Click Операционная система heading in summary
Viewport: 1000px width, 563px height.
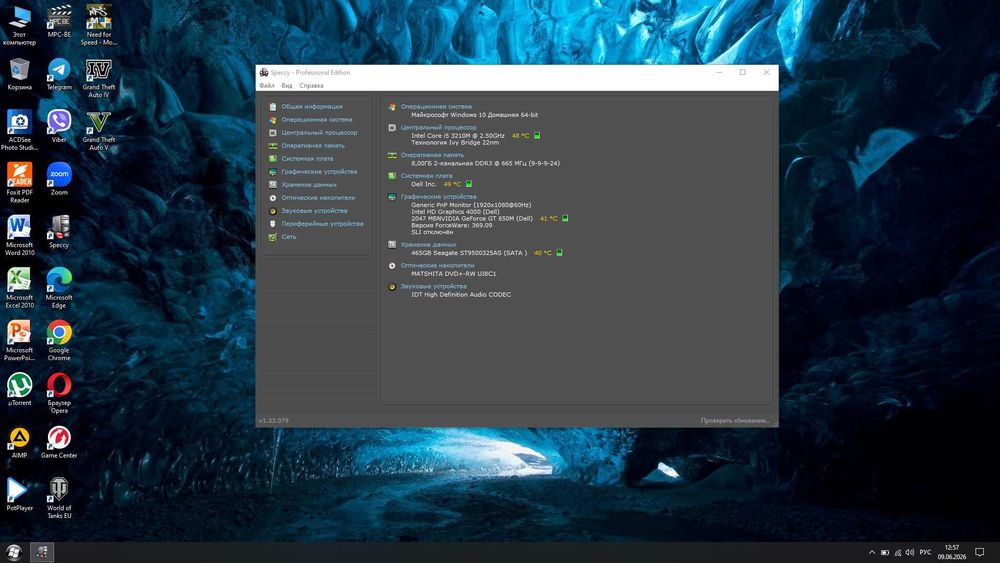[x=436, y=106]
